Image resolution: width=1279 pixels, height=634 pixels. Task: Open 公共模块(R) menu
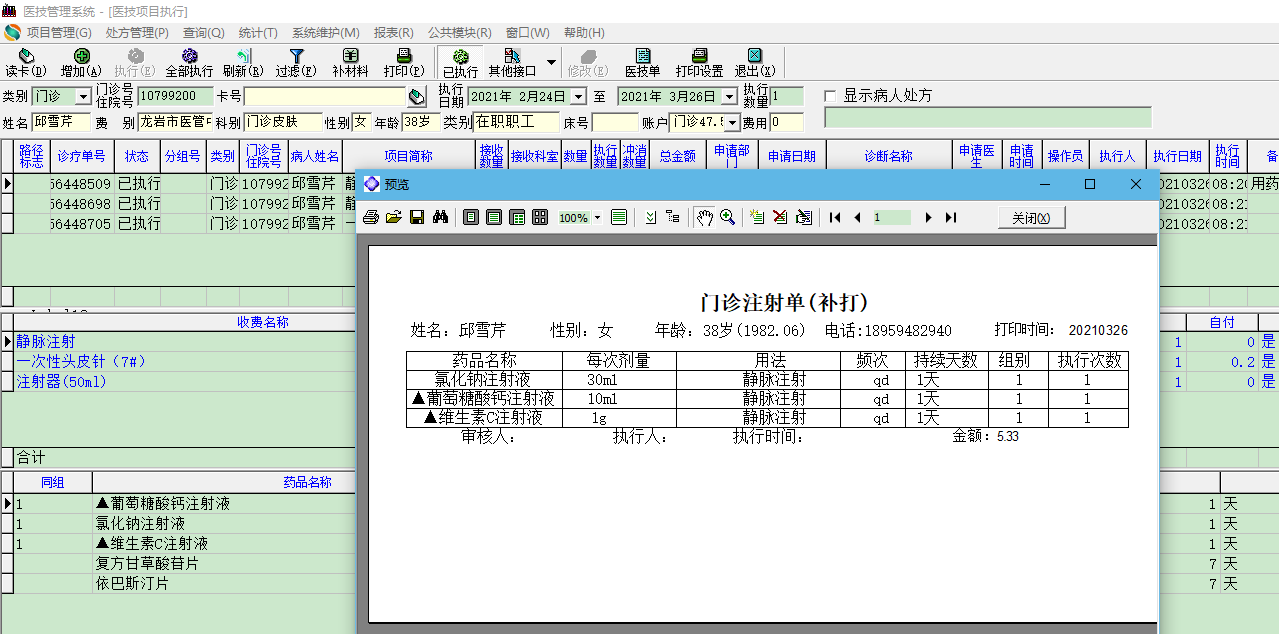460,32
